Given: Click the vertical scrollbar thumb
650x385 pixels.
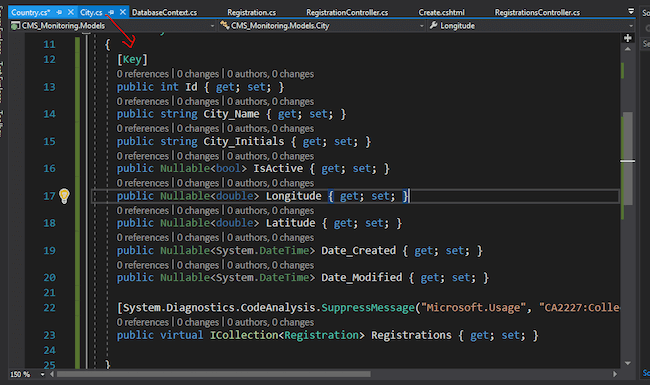Looking at the screenshot, I should (628, 158).
